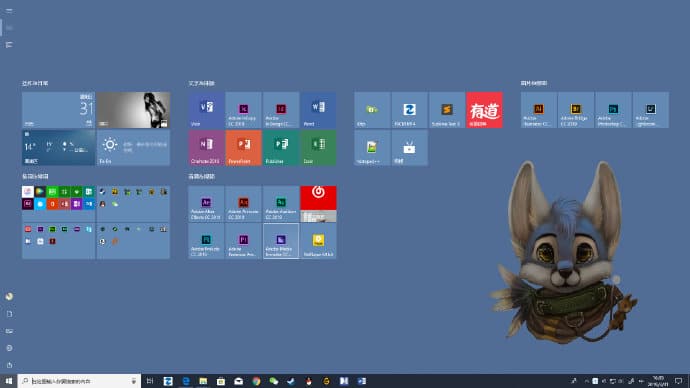Launch Google Chrome from the taskbar
The image size is (690, 388).
(x=256, y=381)
